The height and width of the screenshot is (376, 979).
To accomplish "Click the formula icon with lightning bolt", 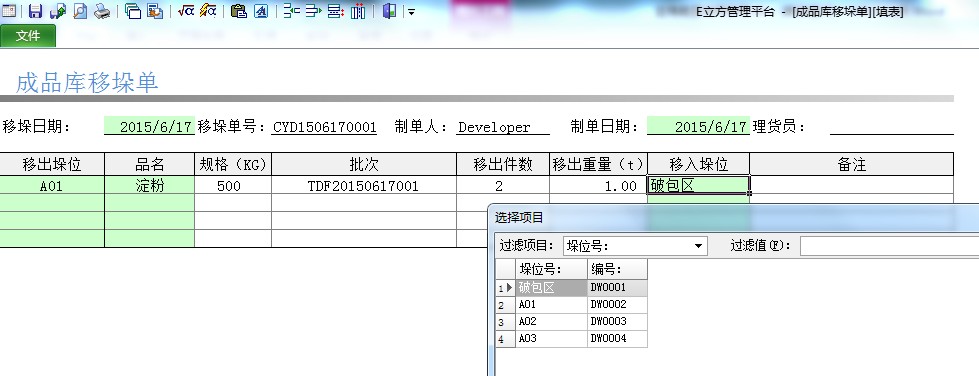I will click(x=208, y=11).
